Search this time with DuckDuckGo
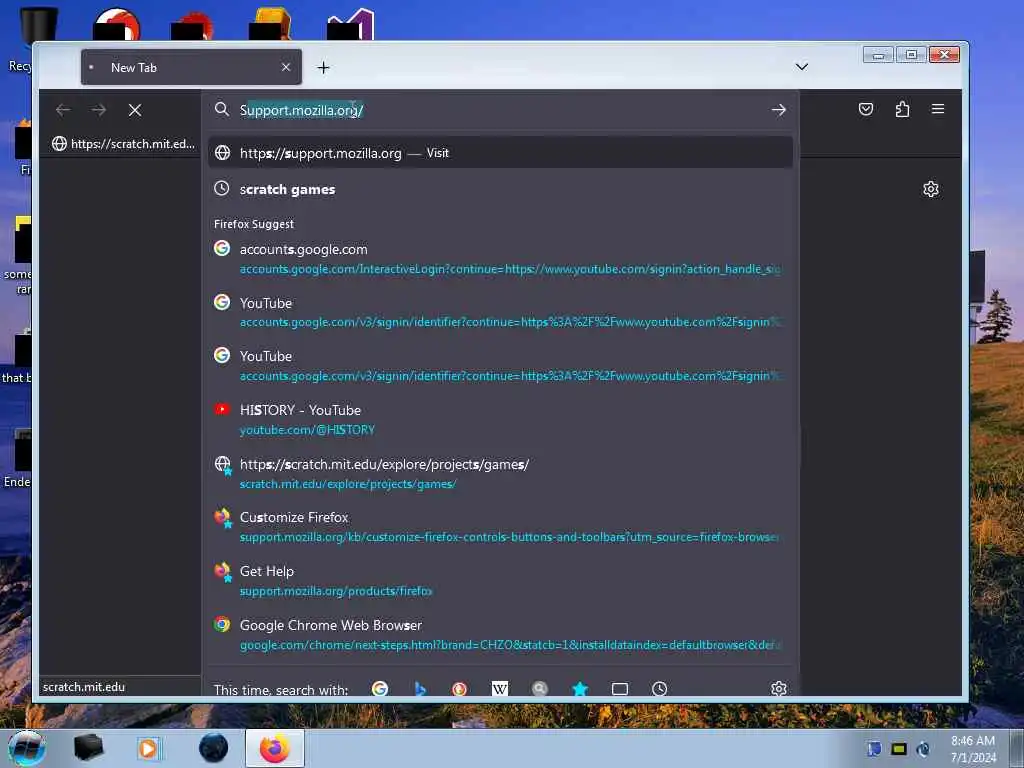This screenshot has height=768, width=1024. tap(460, 688)
